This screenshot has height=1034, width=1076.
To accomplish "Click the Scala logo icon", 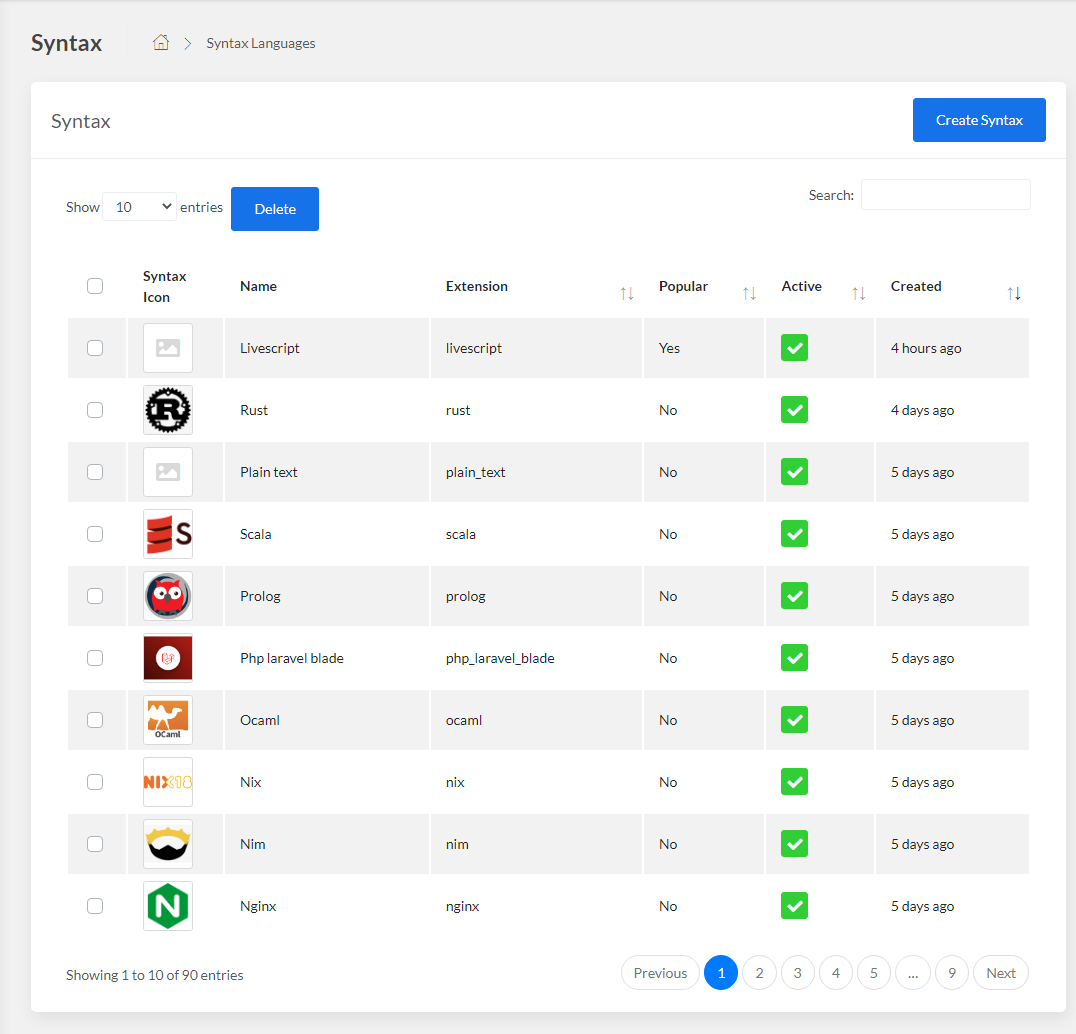I will [x=168, y=534].
